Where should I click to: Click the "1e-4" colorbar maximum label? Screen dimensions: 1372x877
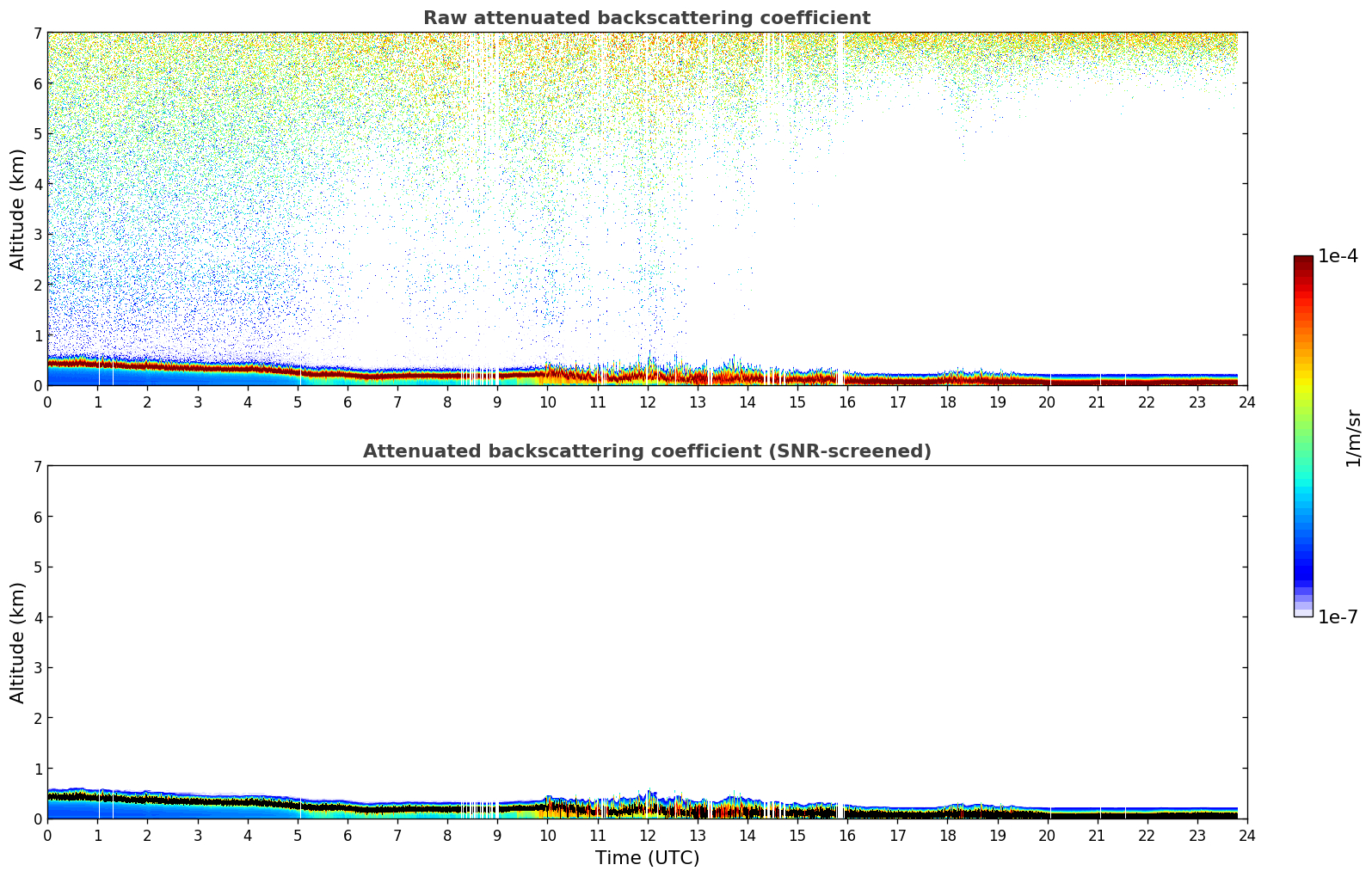click(1338, 256)
